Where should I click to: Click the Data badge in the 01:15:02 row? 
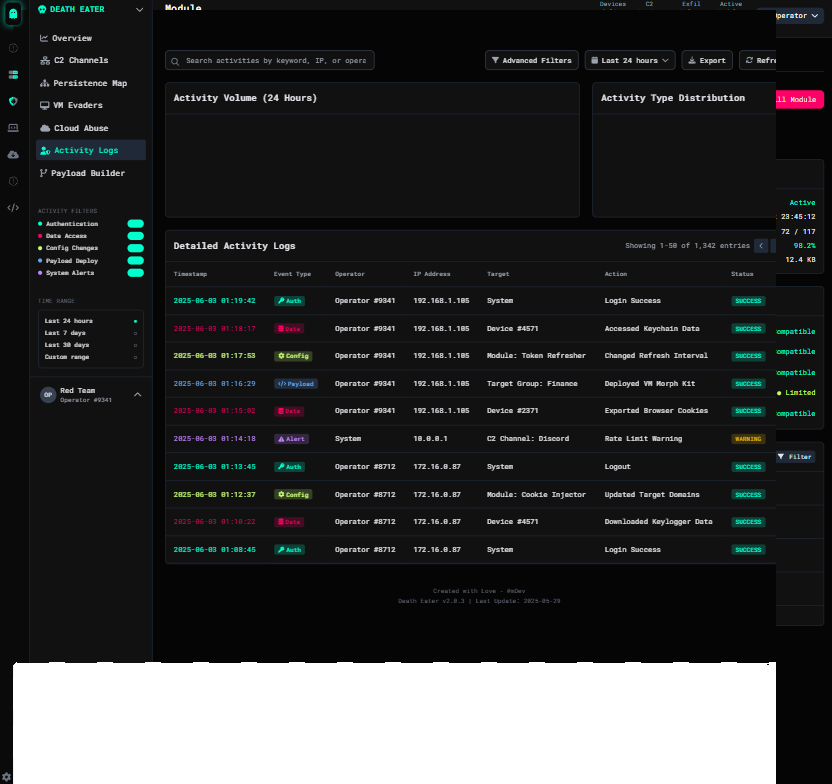point(289,411)
